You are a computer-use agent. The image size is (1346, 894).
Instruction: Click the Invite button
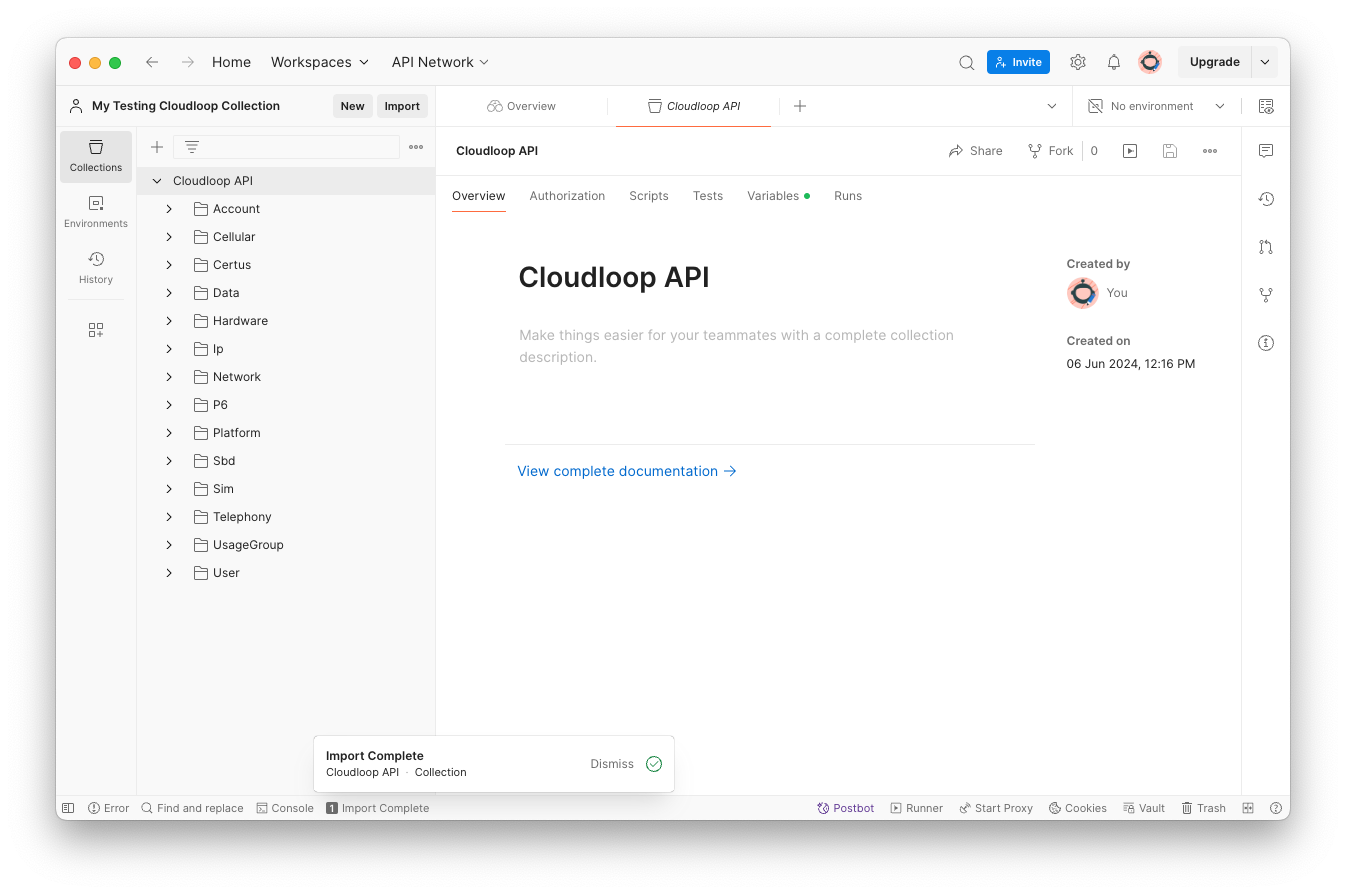tap(1018, 62)
